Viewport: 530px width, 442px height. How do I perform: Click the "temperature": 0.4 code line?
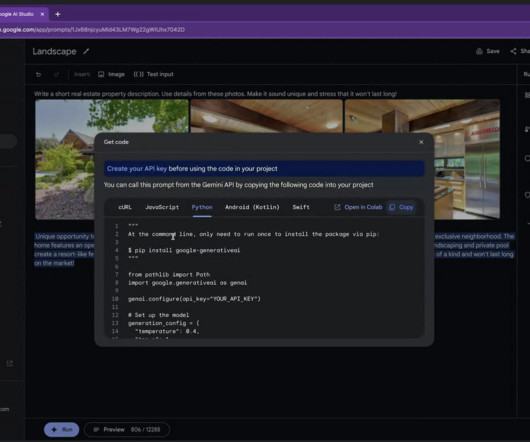(x=167, y=332)
